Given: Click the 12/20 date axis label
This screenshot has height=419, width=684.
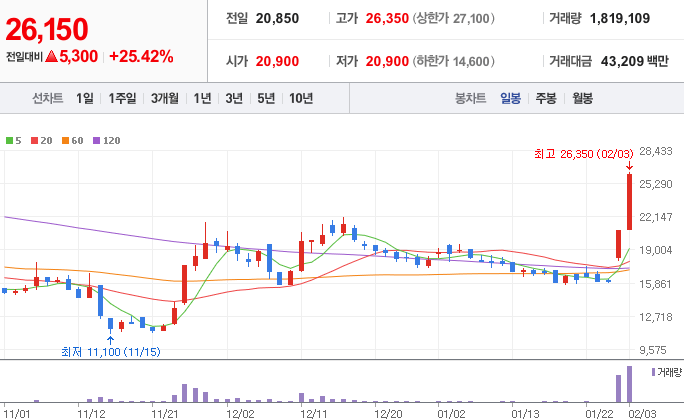Looking at the screenshot, I should tap(388, 413).
